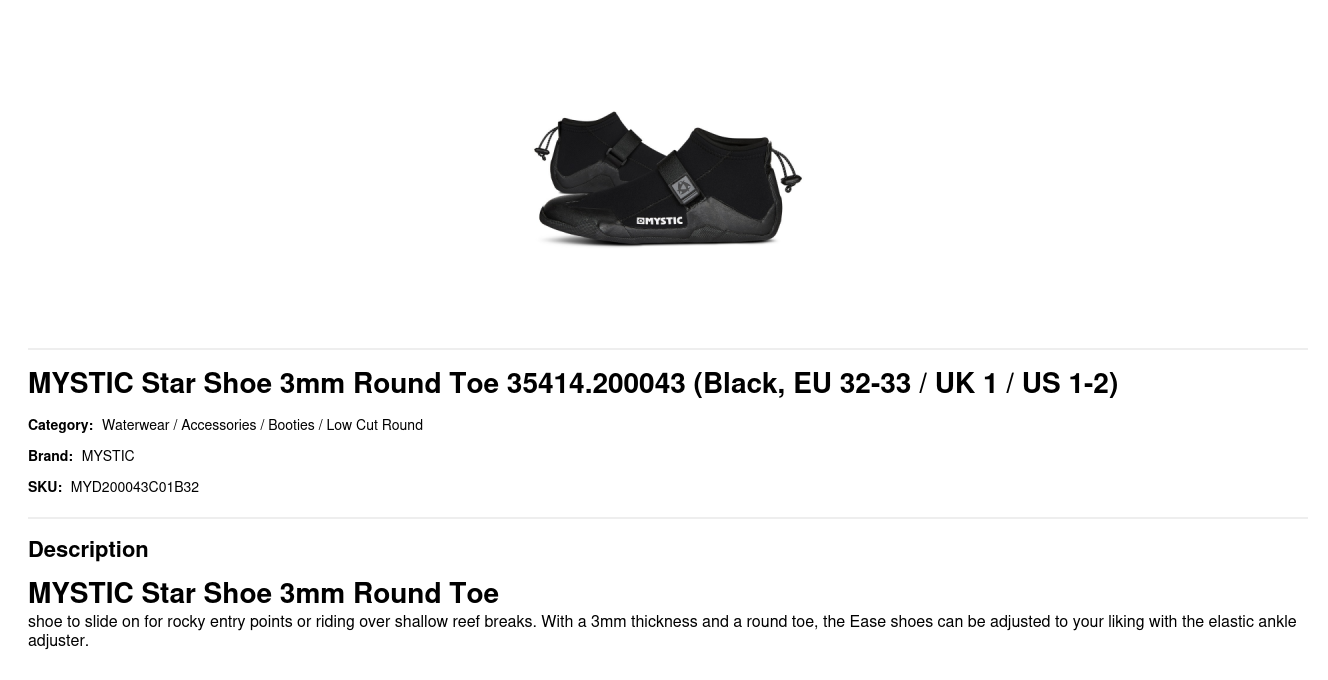Click the SKU code MYD200043C01B32
This screenshot has height=680, width=1328.
pos(134,487)
